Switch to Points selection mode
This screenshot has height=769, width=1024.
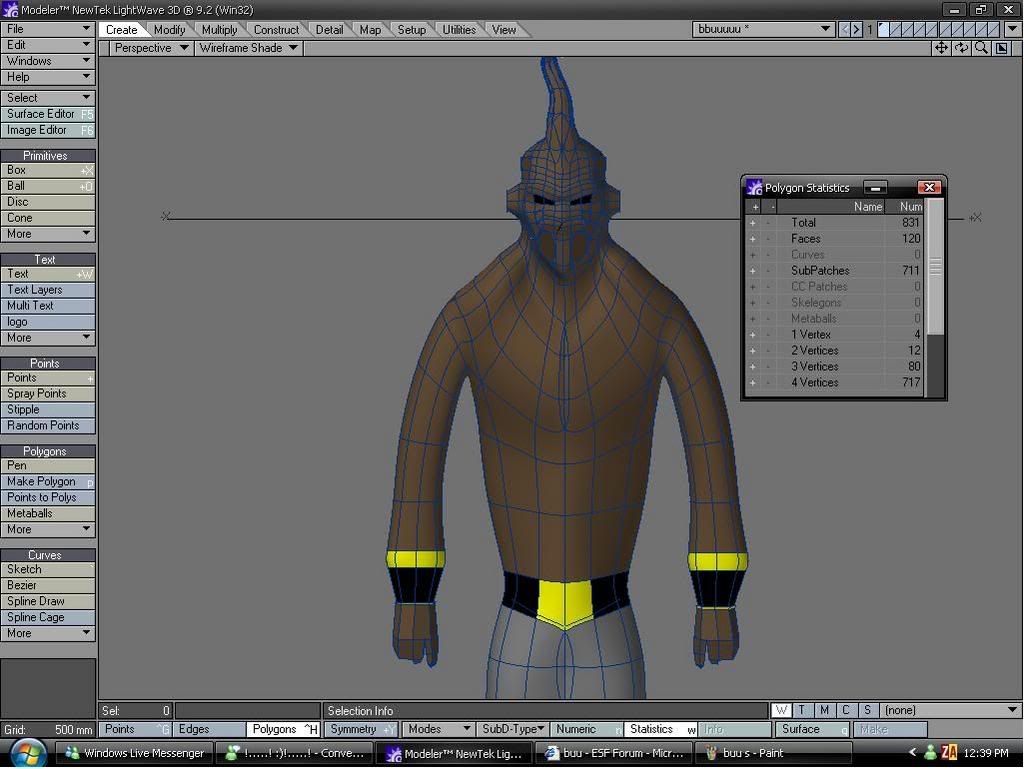tap(135, 729)
